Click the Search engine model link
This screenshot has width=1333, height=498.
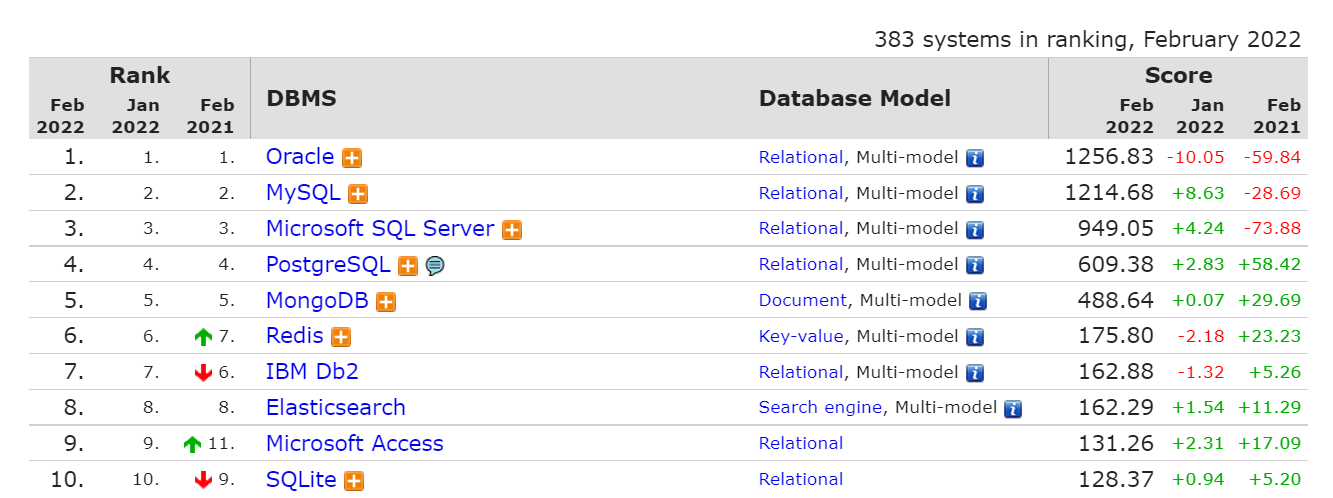click(820, 408)
